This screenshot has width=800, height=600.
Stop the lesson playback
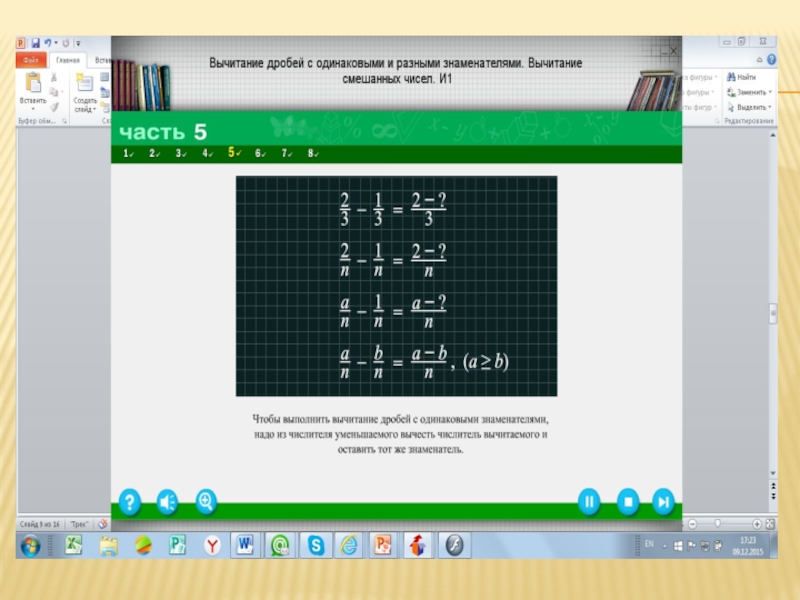pos(628,502)
